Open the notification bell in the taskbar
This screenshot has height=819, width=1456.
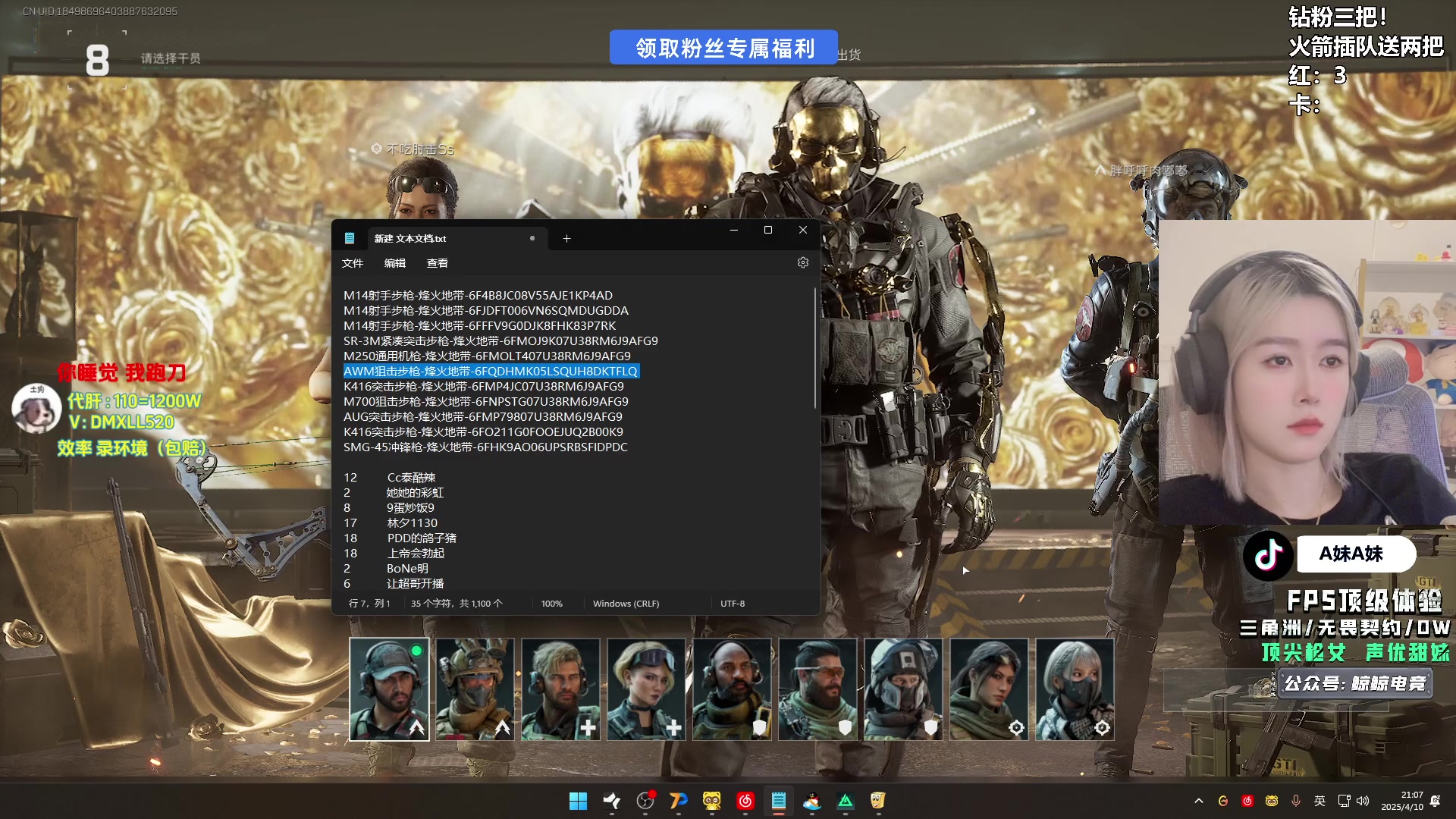click(1435, 801)
